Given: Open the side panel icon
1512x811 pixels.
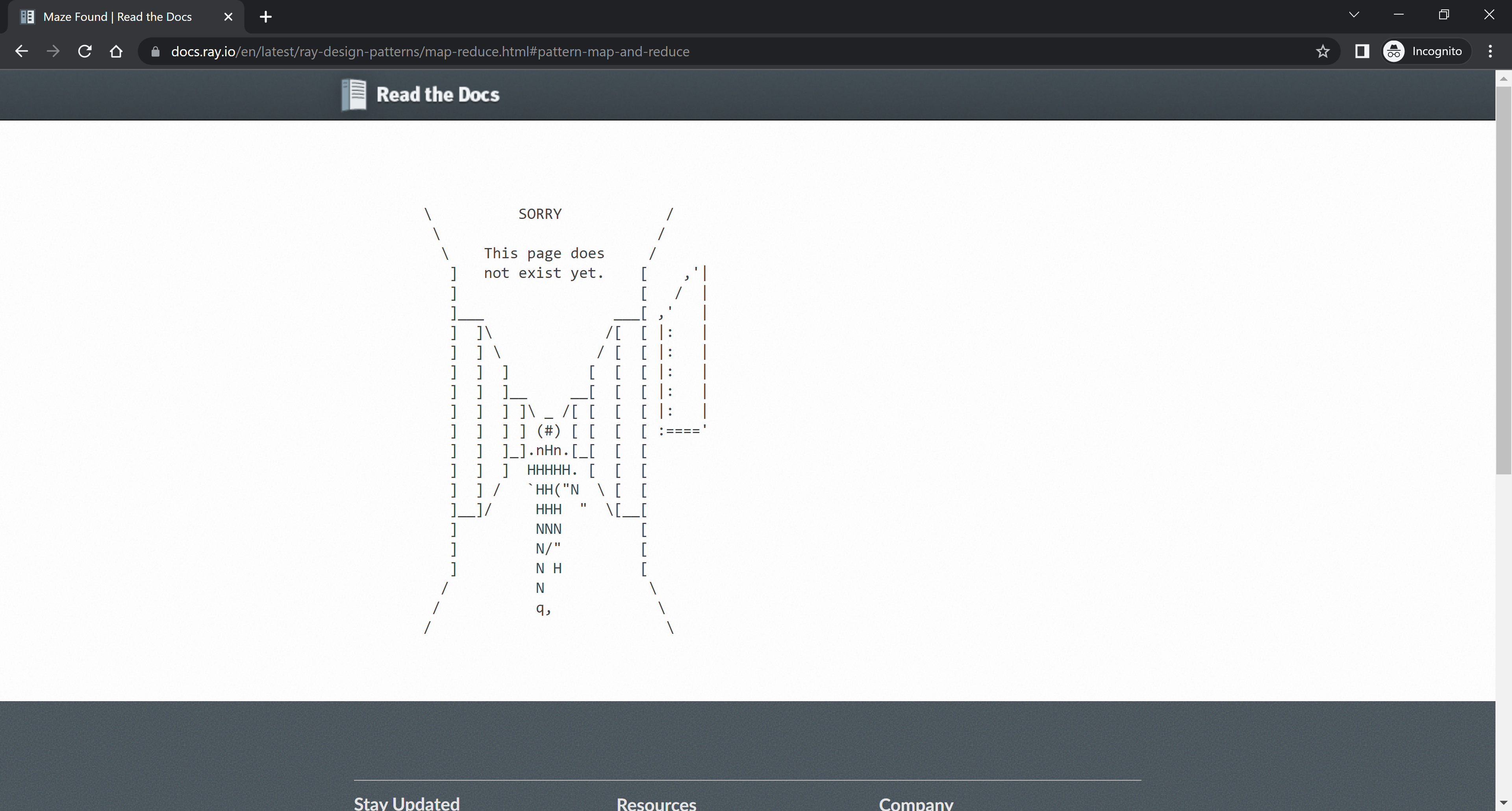Looking at the screenshot, I should click(x=1362, y=52).
